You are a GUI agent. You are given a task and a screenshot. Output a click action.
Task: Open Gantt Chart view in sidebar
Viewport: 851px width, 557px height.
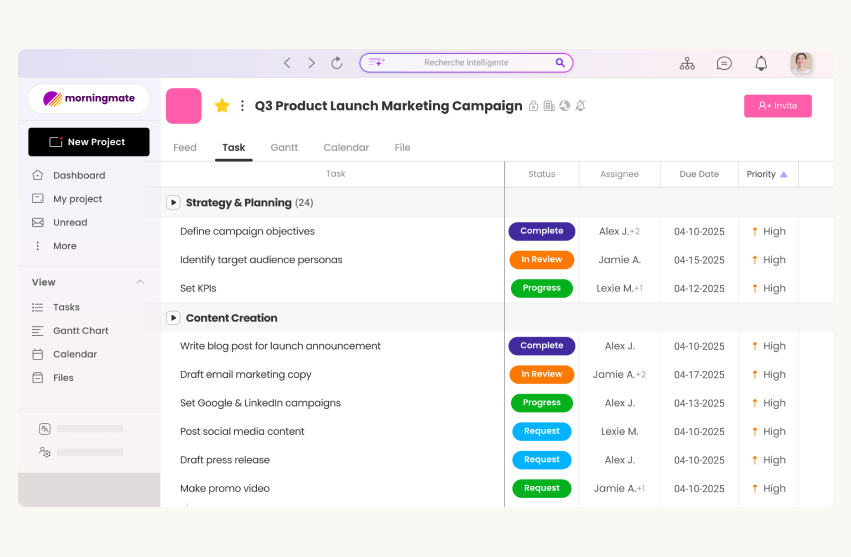pyautogui.click(x=80, y=331)
